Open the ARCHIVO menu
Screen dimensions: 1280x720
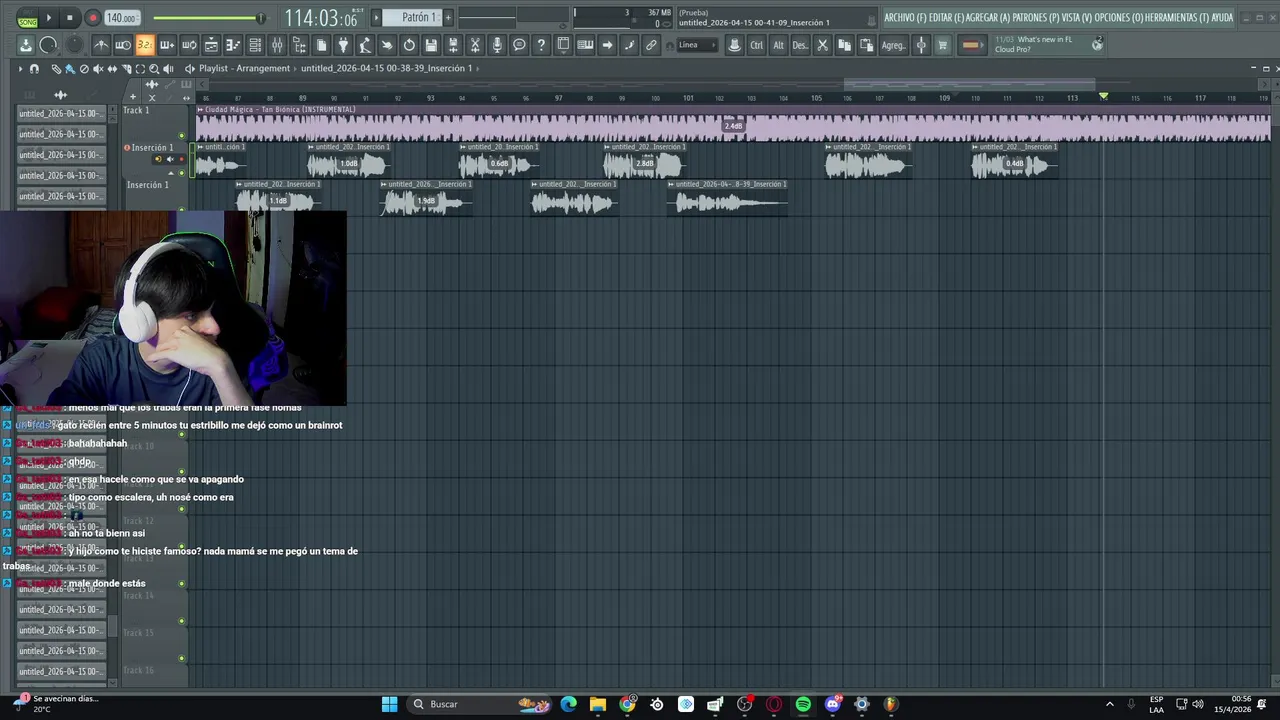[905, 18]
